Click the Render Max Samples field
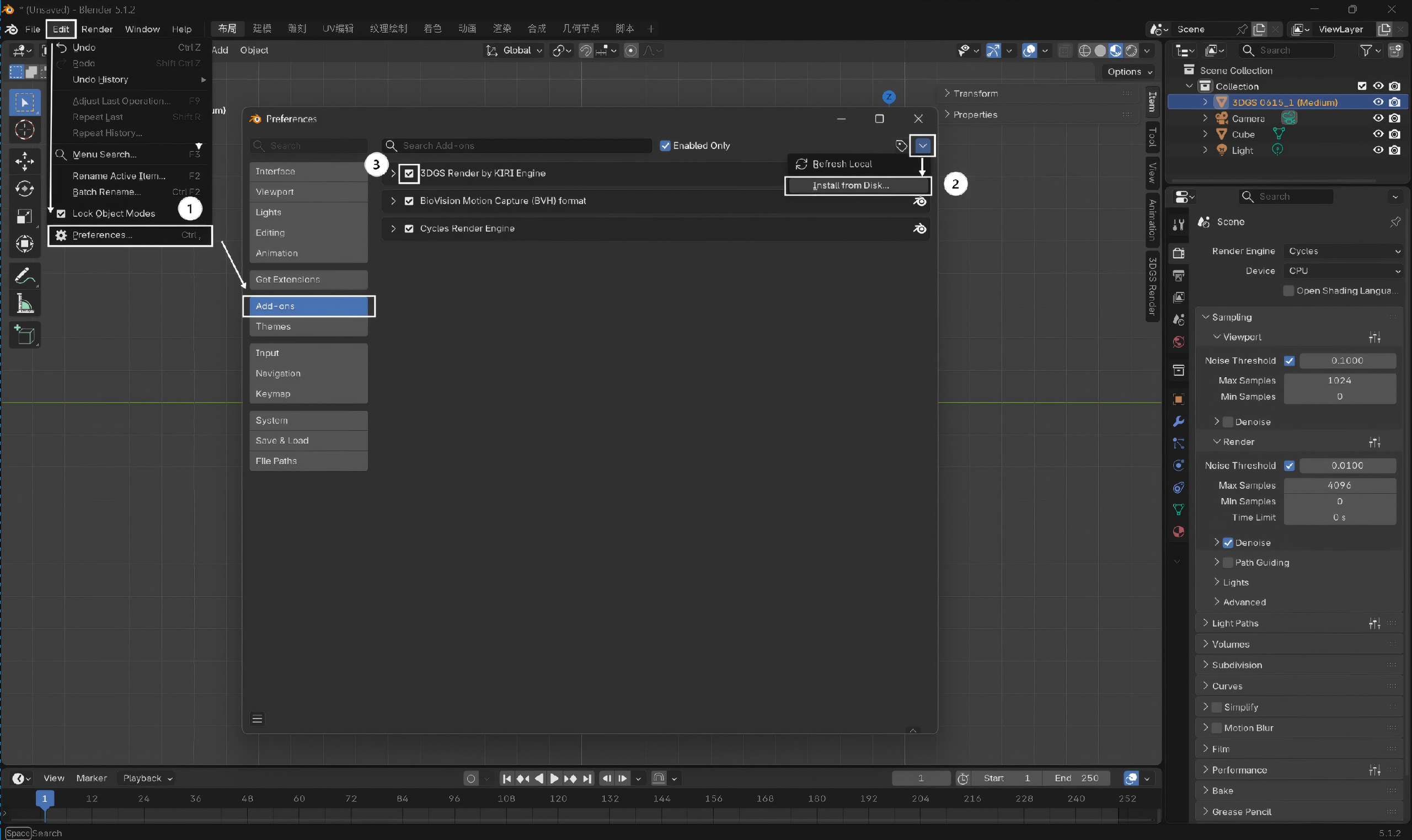The width and height of the screenshot is (1412, 840). (1340, 486)
